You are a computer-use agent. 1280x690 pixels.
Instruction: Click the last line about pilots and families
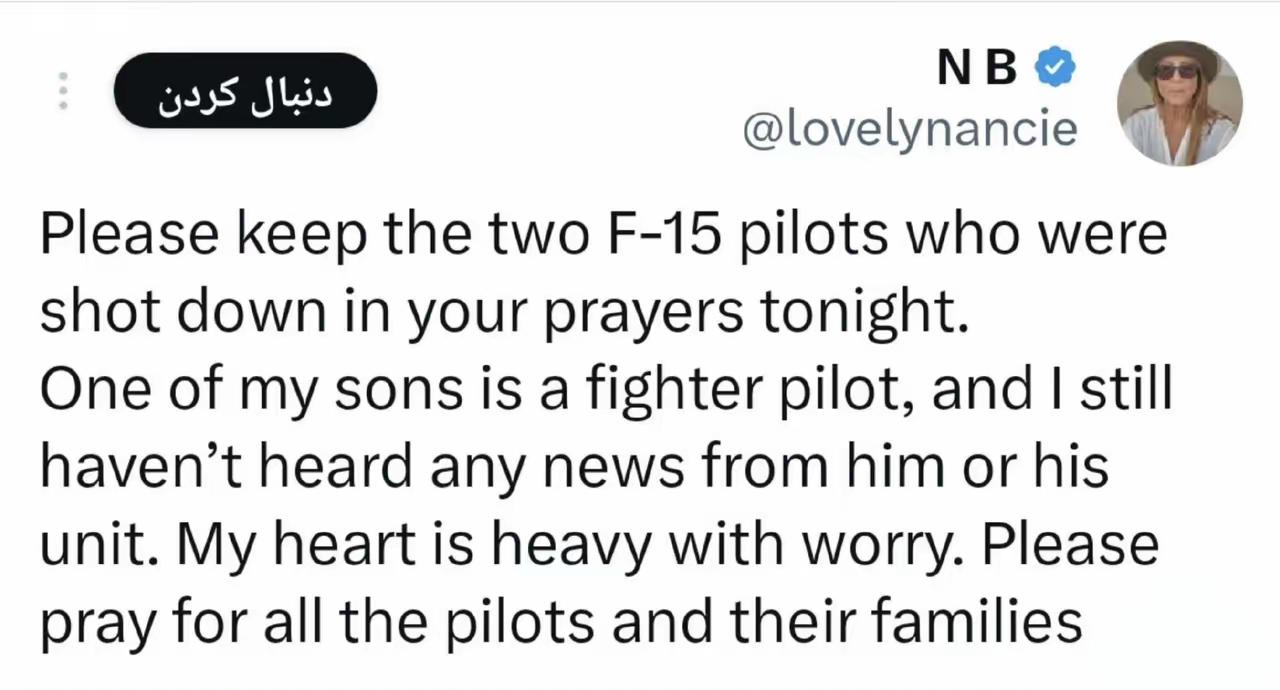(560, 620)
